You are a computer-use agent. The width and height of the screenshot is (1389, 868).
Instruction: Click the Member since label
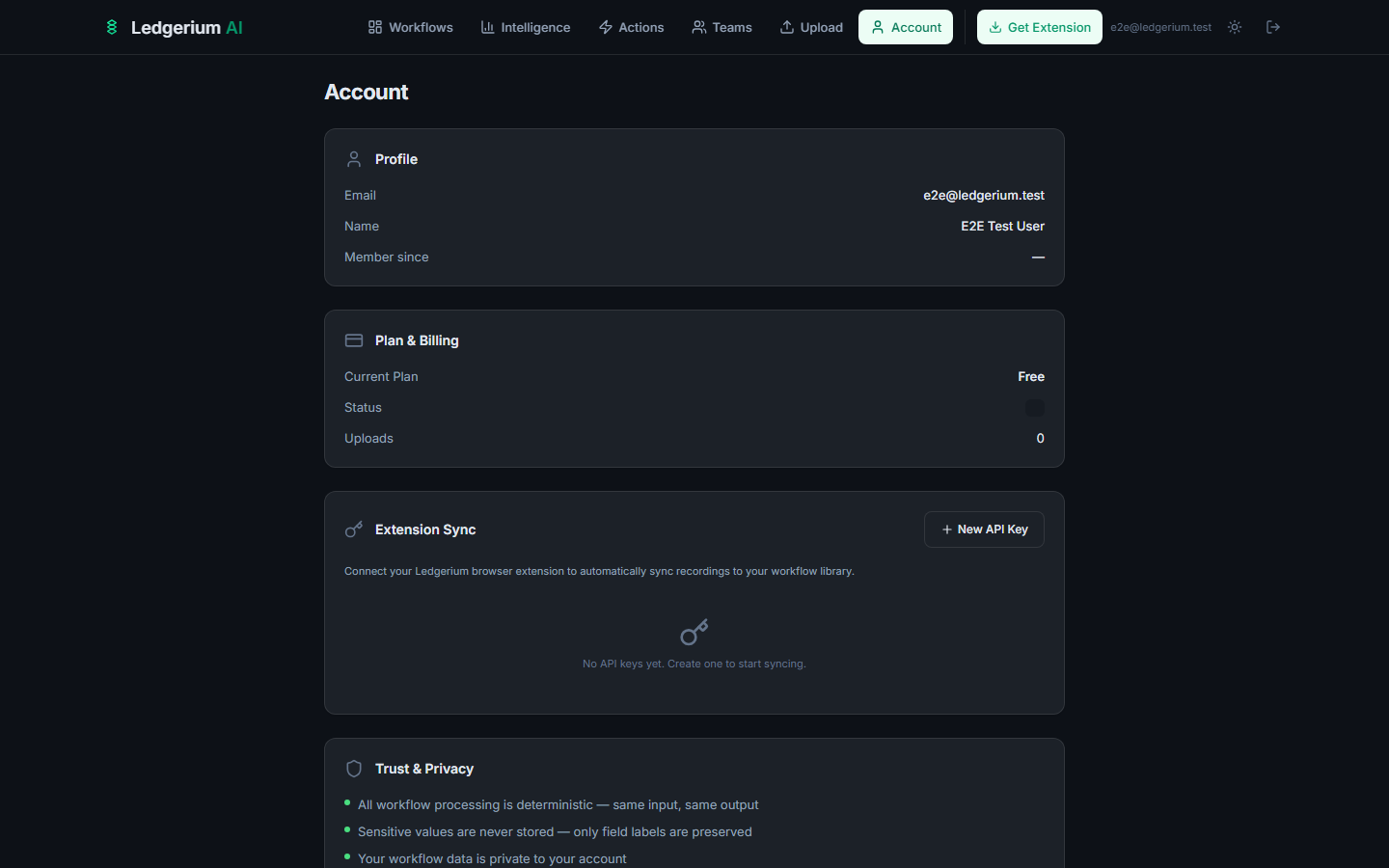click(386, 257)
